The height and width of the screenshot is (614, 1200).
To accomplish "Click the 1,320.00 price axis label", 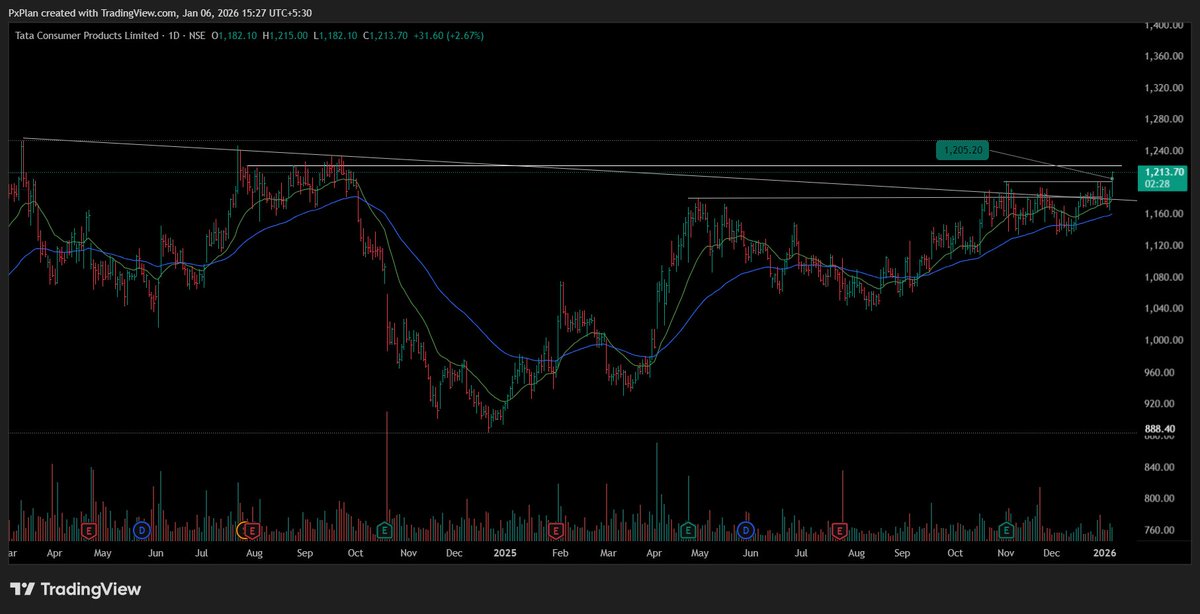I will pos(1165,88).
